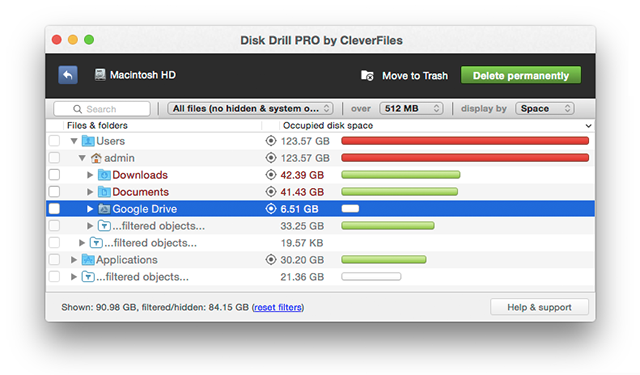Viewport: 640px width, 375px height.
Task: Click the Documents folder icon
Action: pos(104,192)
